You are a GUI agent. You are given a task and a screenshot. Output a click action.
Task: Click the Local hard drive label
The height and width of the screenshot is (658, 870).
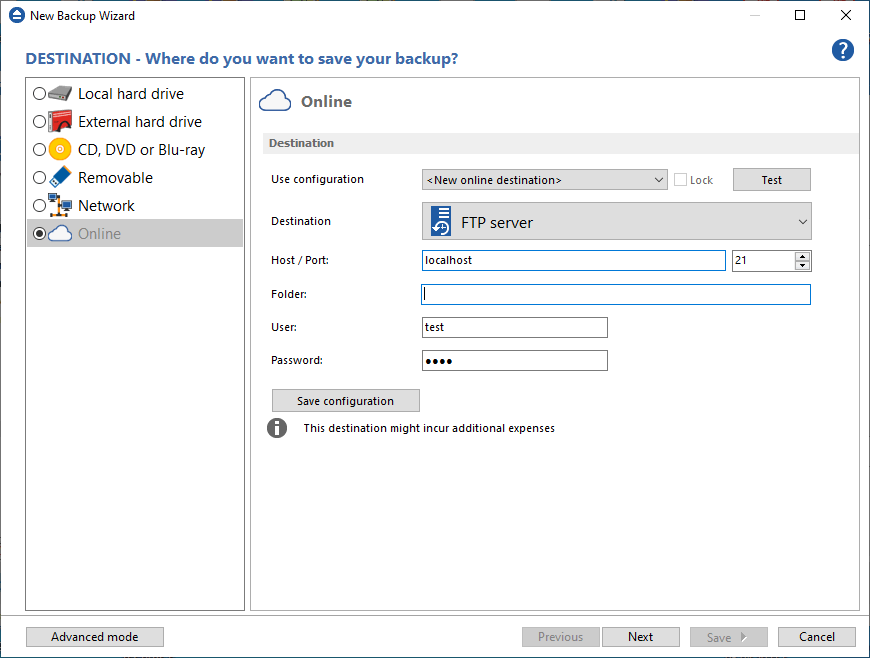(x=131, y=94)
